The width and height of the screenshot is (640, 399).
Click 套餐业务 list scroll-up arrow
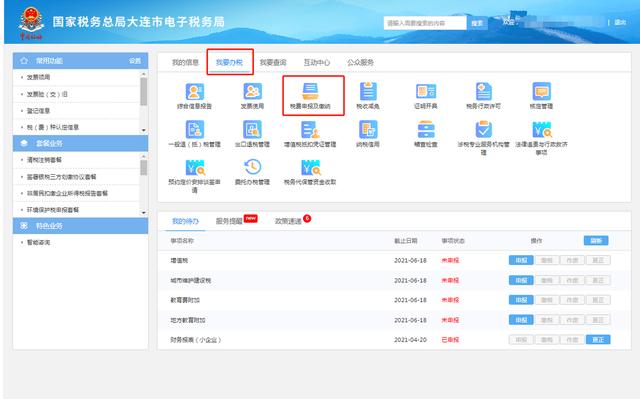pos(144,157)
